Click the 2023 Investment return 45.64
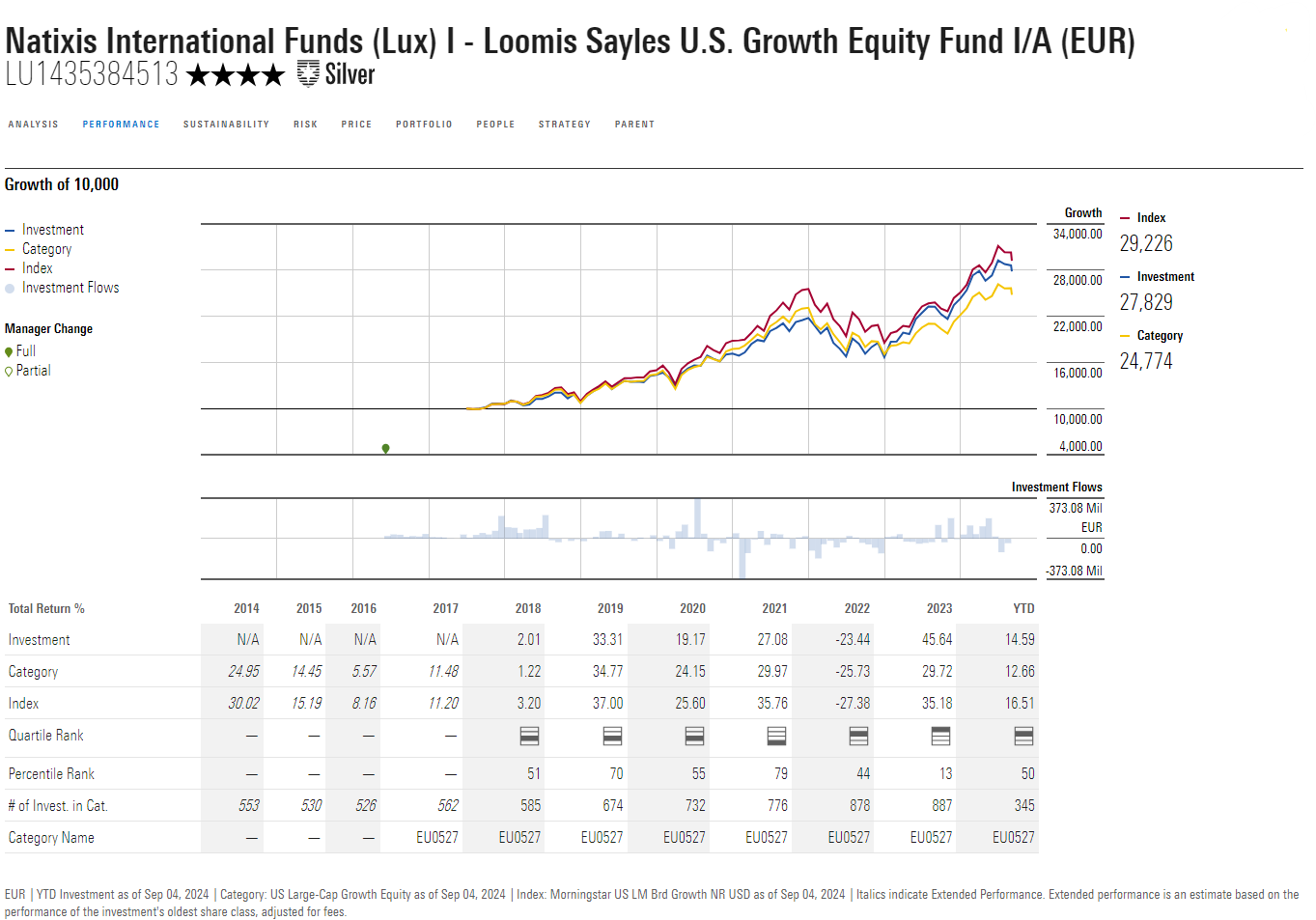Screen dimensions: 1316x920 click(x=937, y=640)
